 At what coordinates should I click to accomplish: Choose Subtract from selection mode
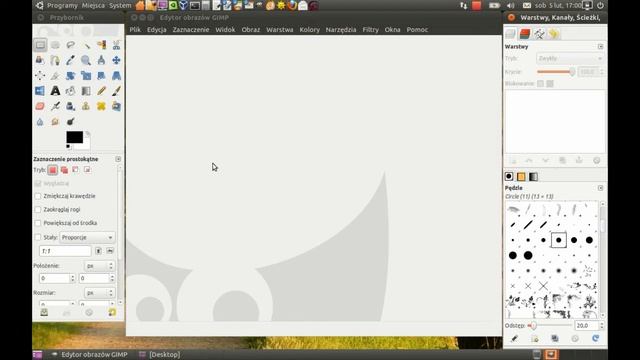(76, 170)
